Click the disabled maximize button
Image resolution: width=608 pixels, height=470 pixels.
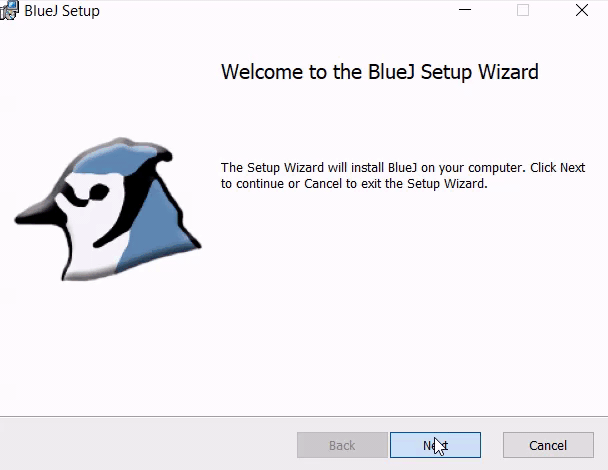click(522, 11)
